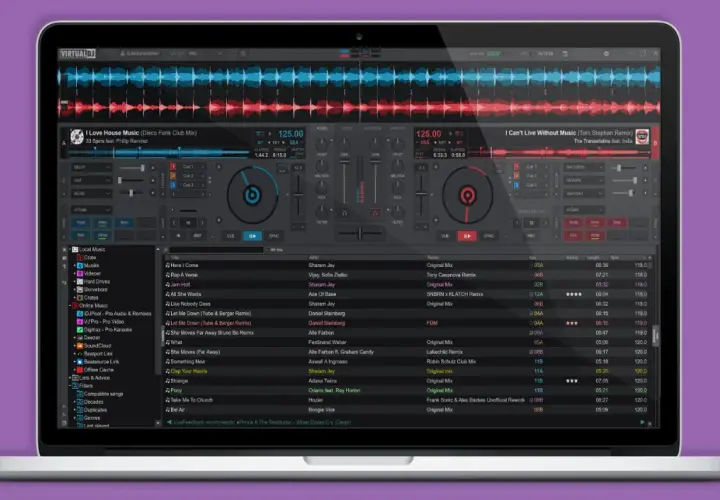720x500 pixels.
Task: Open the first effect dropdown on right deck
Action: click(584, 168)
